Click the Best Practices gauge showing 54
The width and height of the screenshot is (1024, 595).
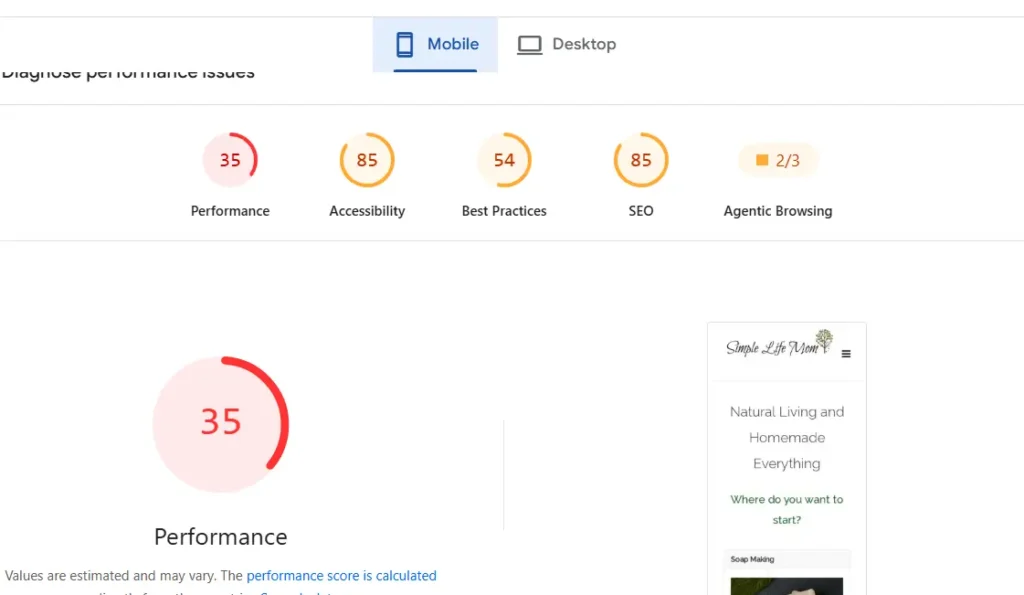(504, 160)
